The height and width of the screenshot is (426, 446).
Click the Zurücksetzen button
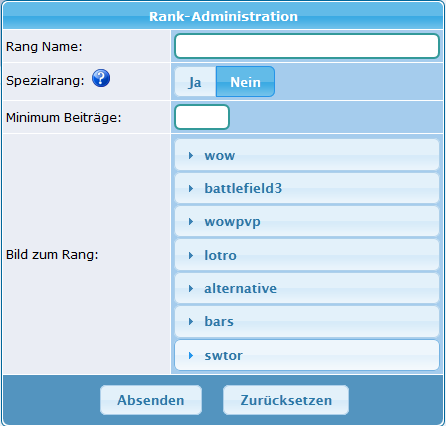tap(286, 400)
